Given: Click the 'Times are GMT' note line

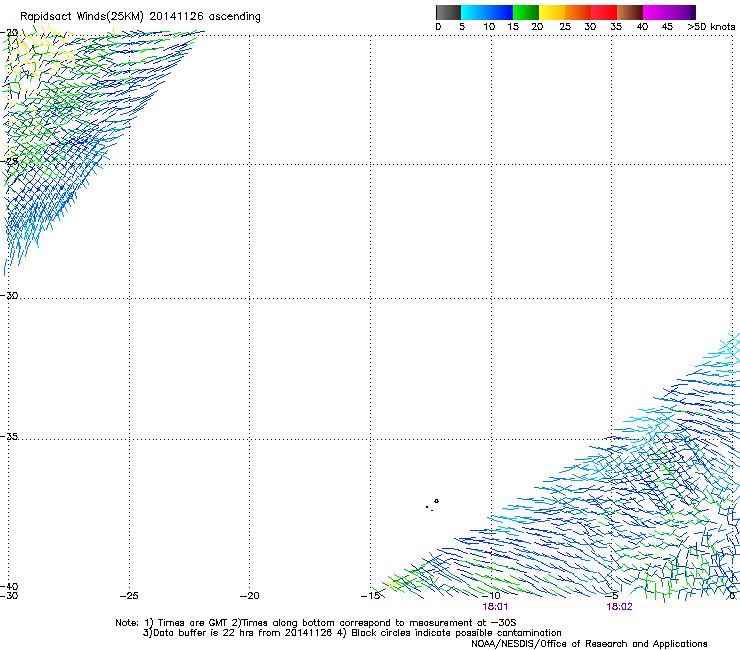Looking at the screenshot, I should 316,623.
